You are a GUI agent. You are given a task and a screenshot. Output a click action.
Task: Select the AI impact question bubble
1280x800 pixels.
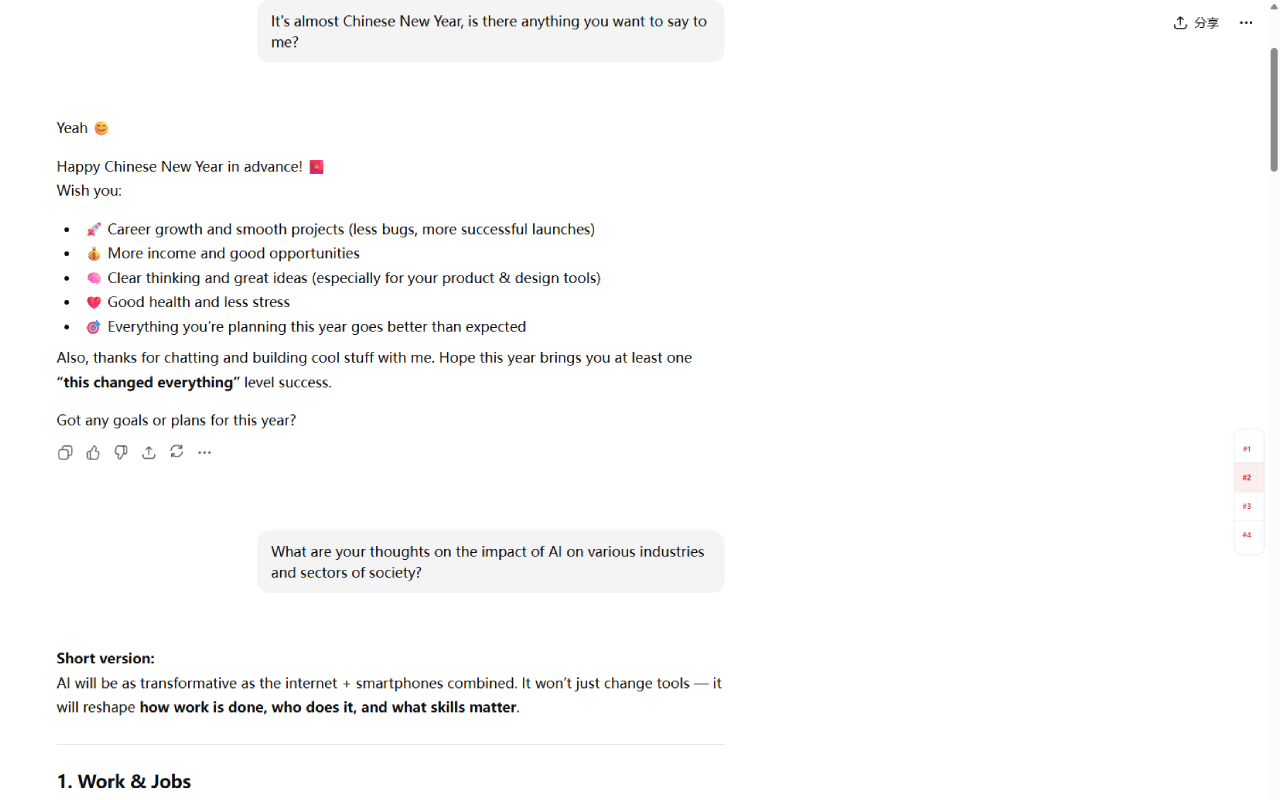pos(489,561)
